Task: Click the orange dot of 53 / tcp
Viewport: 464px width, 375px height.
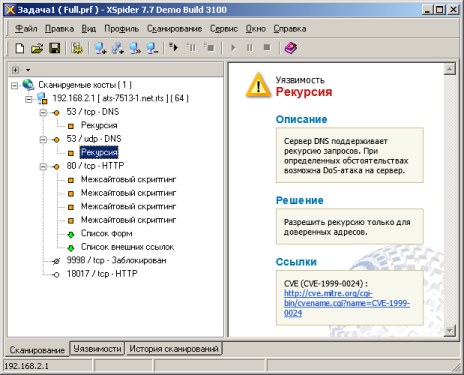Action: coord(56,113)
